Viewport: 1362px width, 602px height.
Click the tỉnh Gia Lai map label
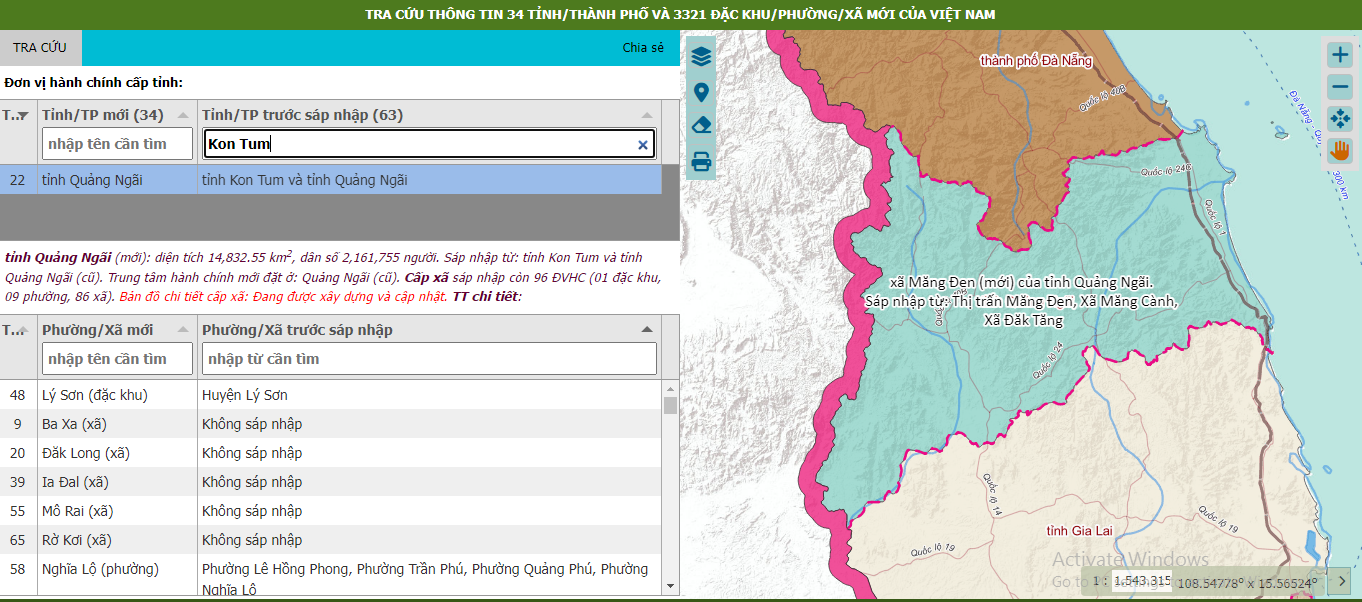[1080, 530]
